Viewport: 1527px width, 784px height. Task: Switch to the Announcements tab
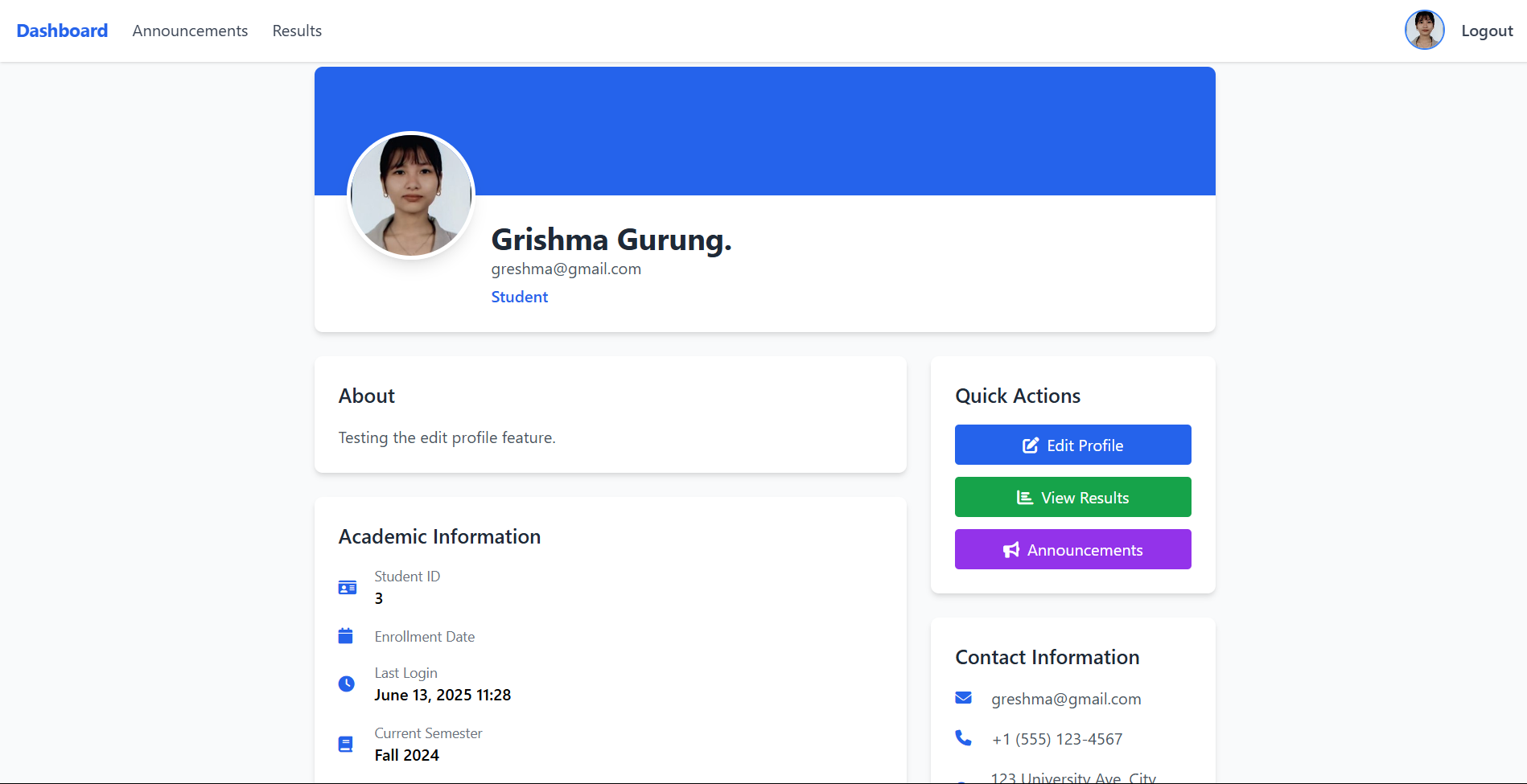click(190, 31)
